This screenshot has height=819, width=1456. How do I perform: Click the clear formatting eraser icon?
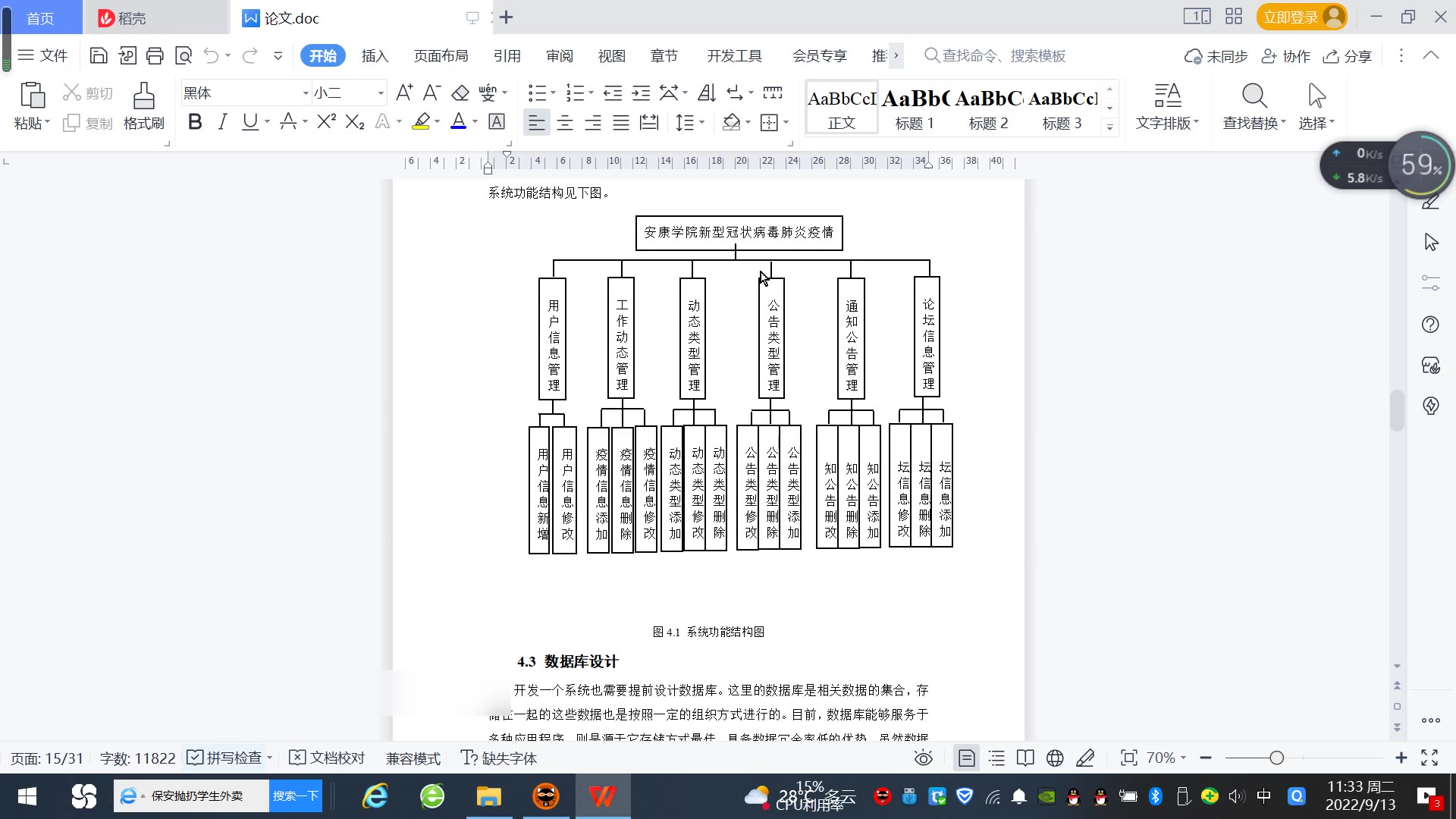[x=460, y=93]
